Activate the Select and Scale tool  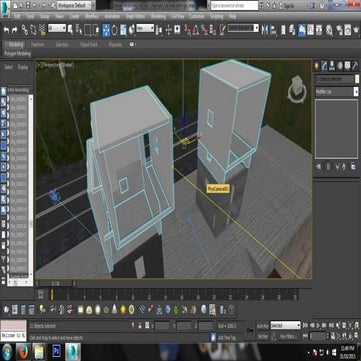pyautogui.click(x=123, y=30)
